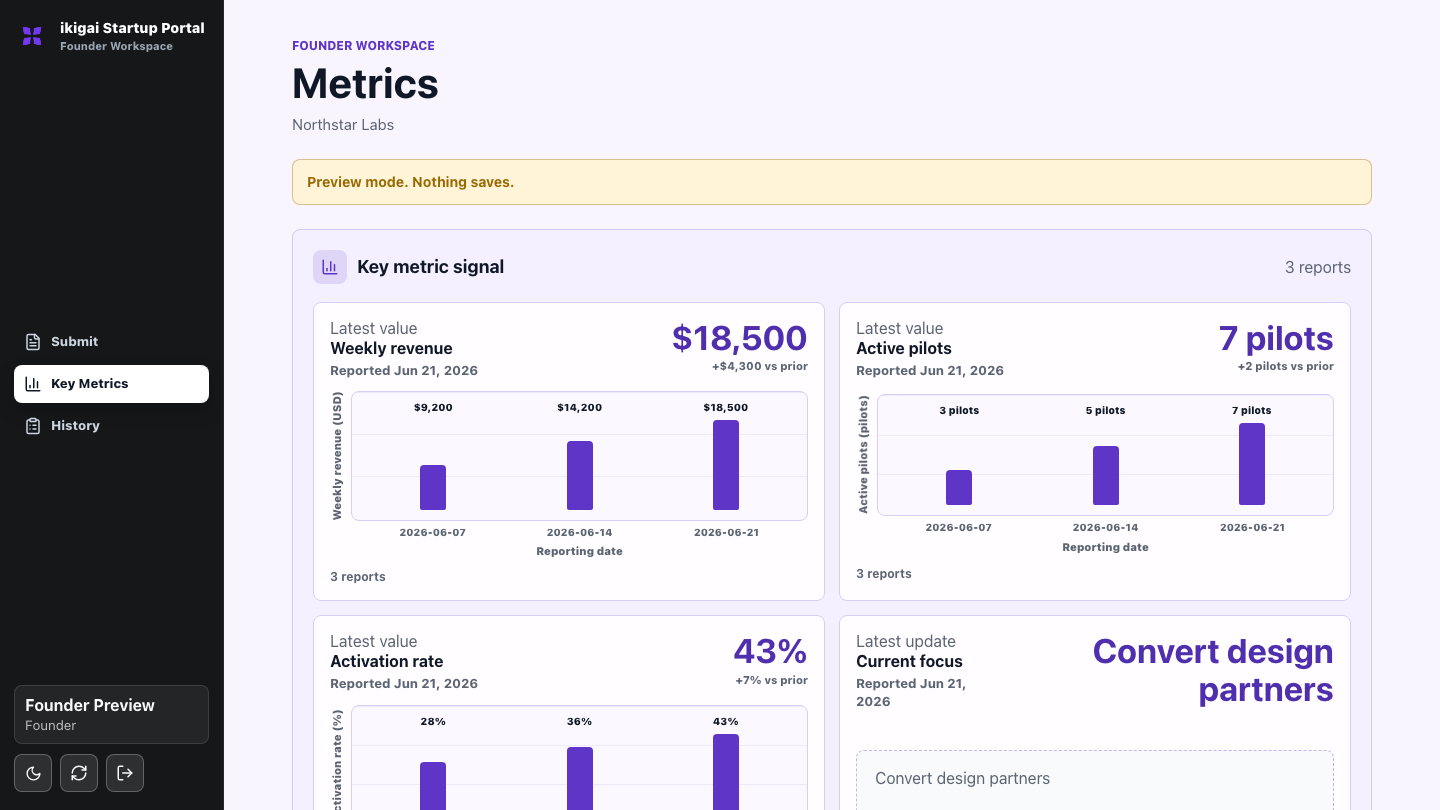Image resolution: width=1440 pixels, height=810 pixels.
Task: Click the +2 pilots vs prior text
Action: pyautogui.click(x=1285, y=367)
